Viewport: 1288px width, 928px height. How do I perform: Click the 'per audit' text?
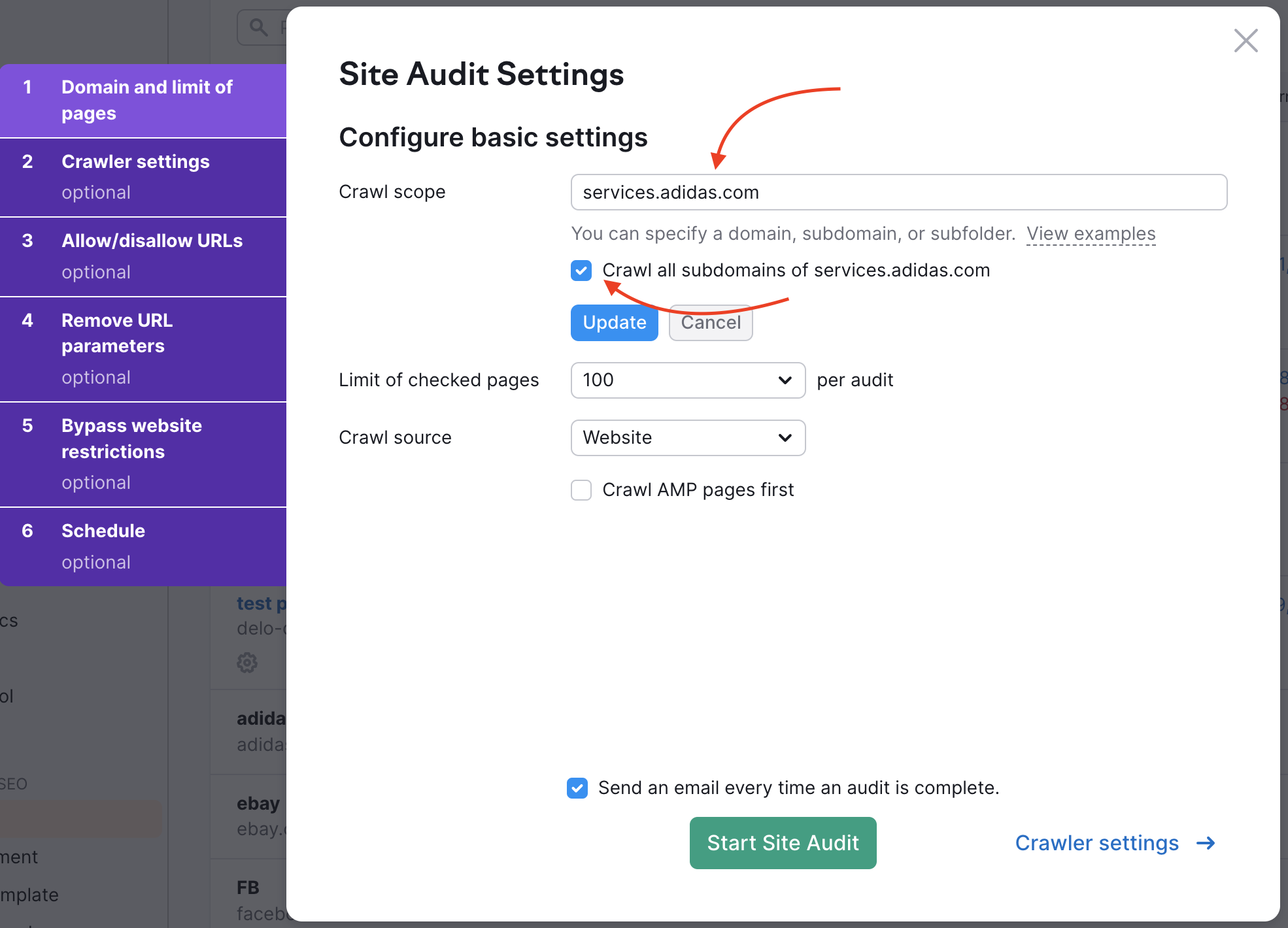point(855,380)
